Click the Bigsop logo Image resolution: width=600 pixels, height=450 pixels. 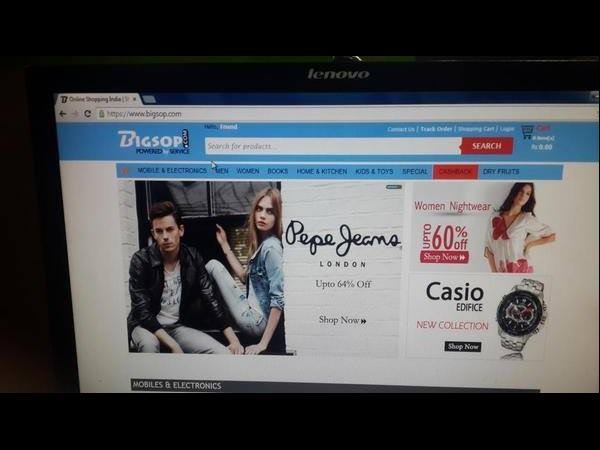pos(152,141)
